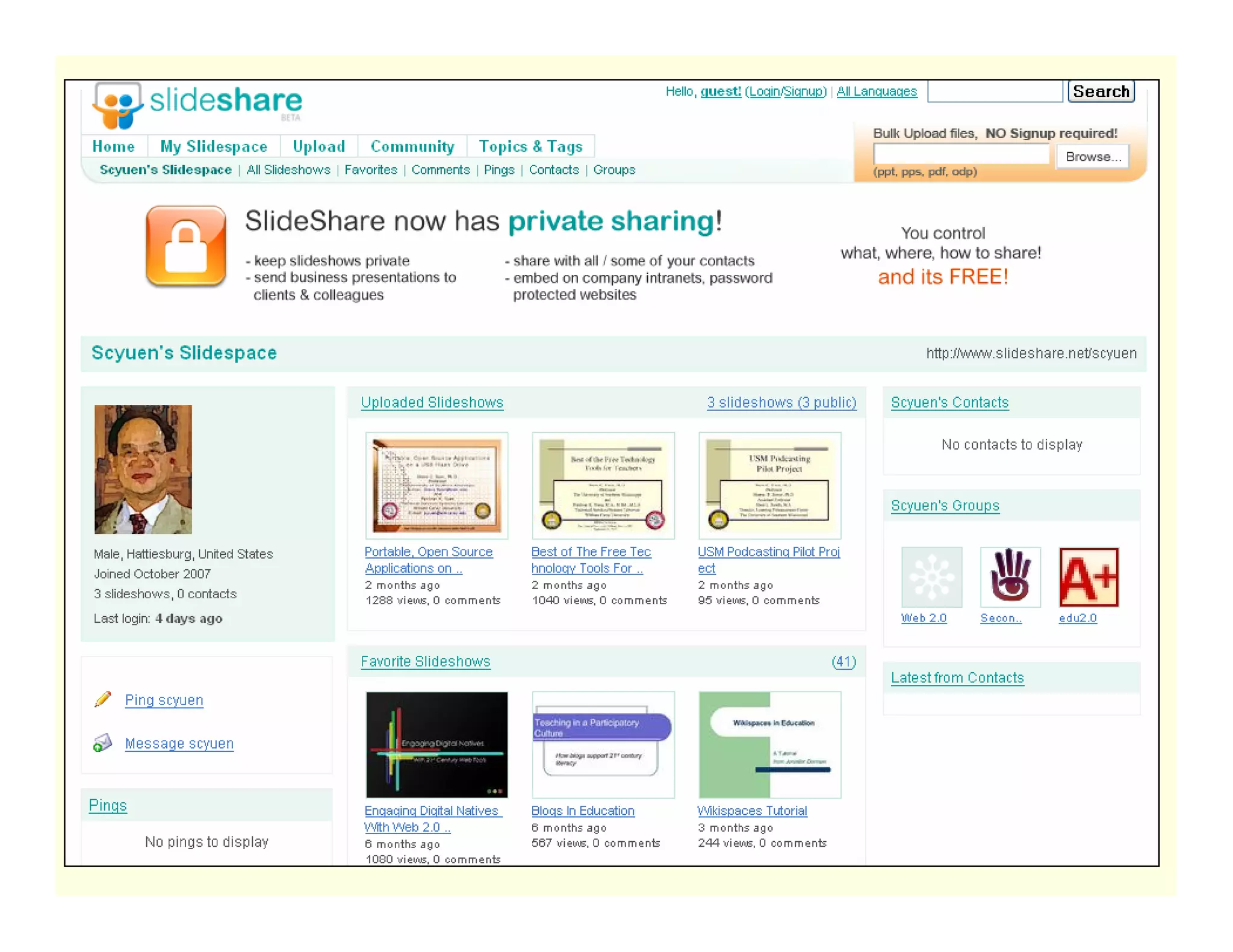Click the Browse... button
The image size is (1233, 952).
point(1093,156)
